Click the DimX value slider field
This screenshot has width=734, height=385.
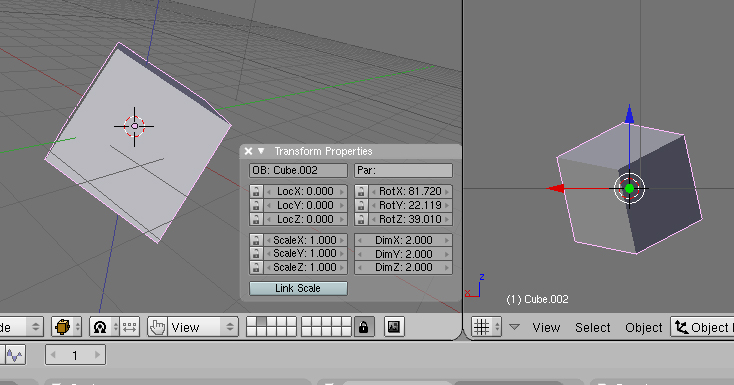point(404,240)
